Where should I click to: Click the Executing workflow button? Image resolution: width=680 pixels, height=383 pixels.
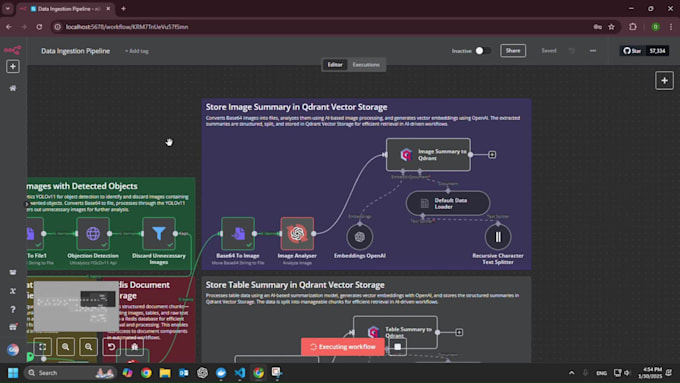(343, 347)
